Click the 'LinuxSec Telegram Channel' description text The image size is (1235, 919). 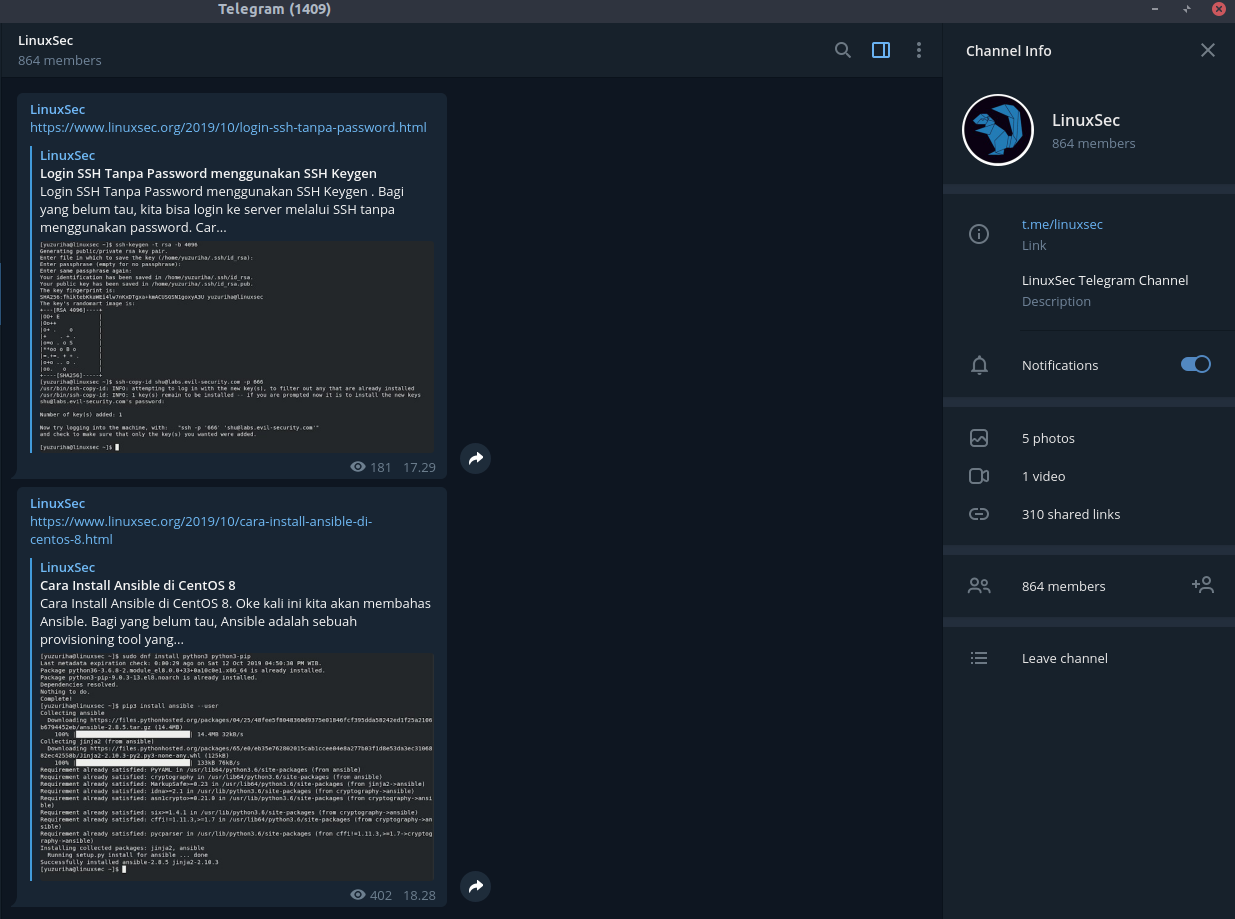(x=1105, y=280)
